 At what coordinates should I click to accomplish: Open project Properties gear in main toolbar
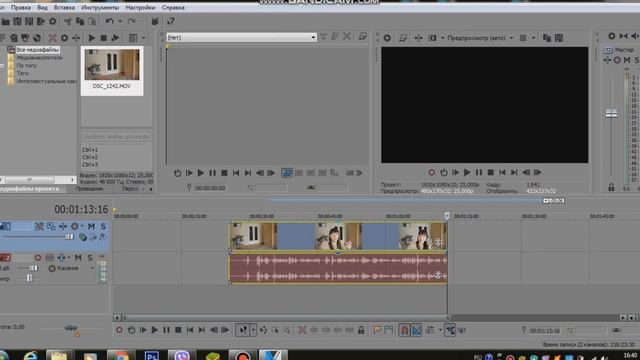[x=53, y=21]
